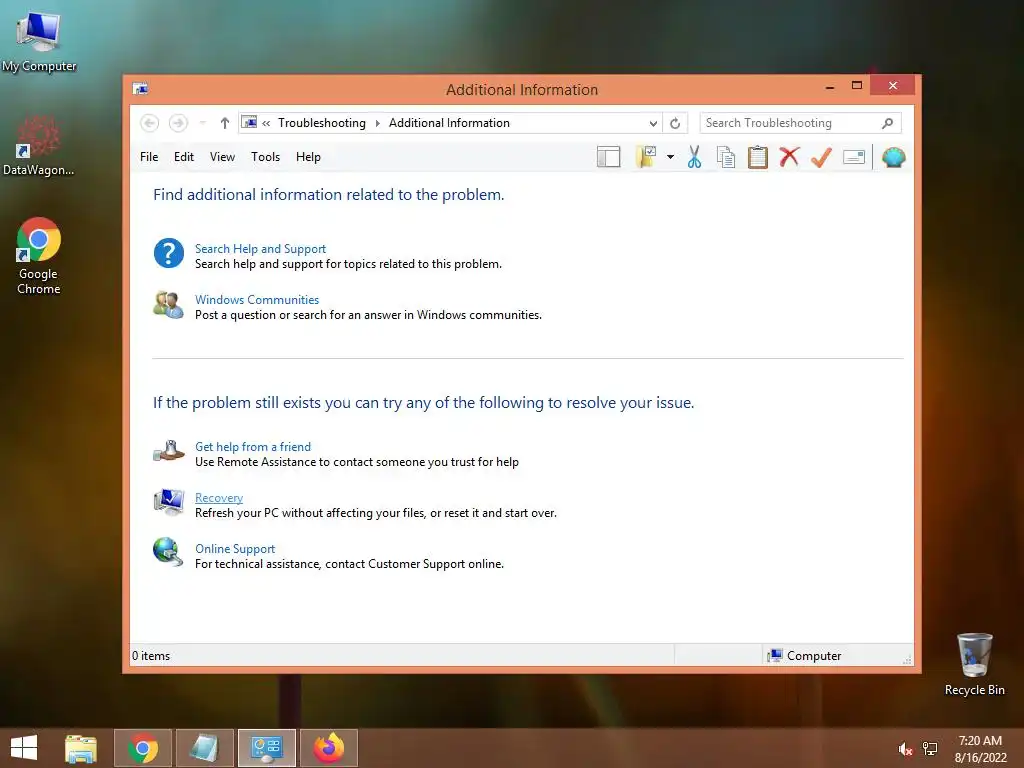Screen dimensions: 1024x768
Task: Click the window control icon in title bar
Action: pyautogui.click(x=140, y=88)
